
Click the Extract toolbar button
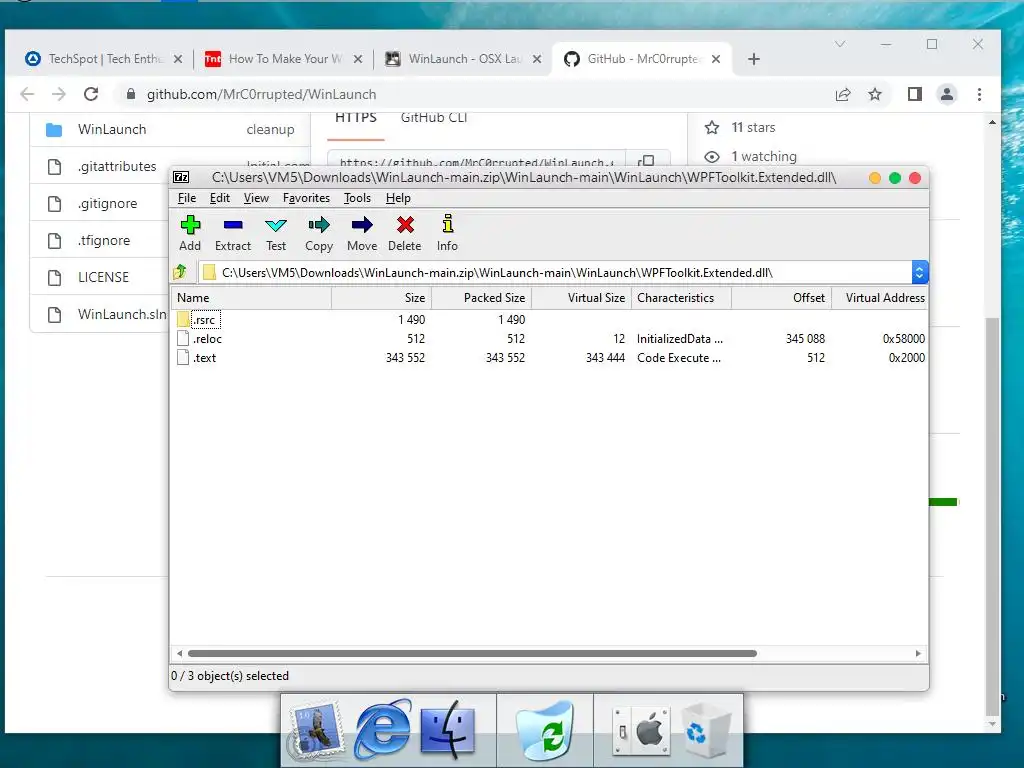coord(232,233)
